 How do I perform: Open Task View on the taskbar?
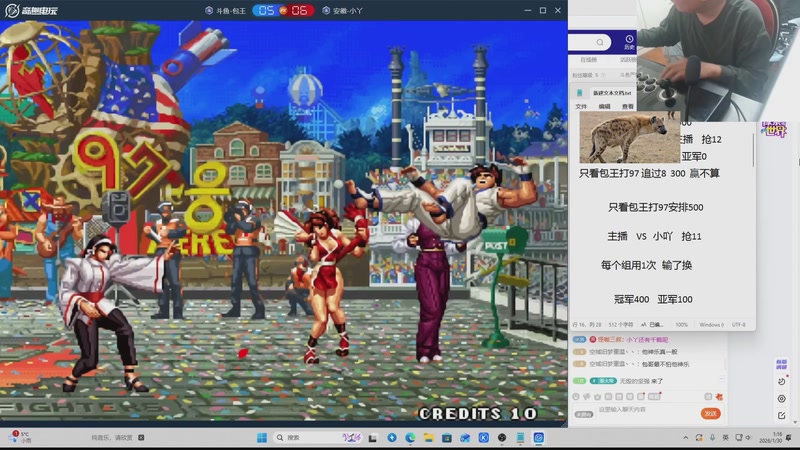pos(373,438)
